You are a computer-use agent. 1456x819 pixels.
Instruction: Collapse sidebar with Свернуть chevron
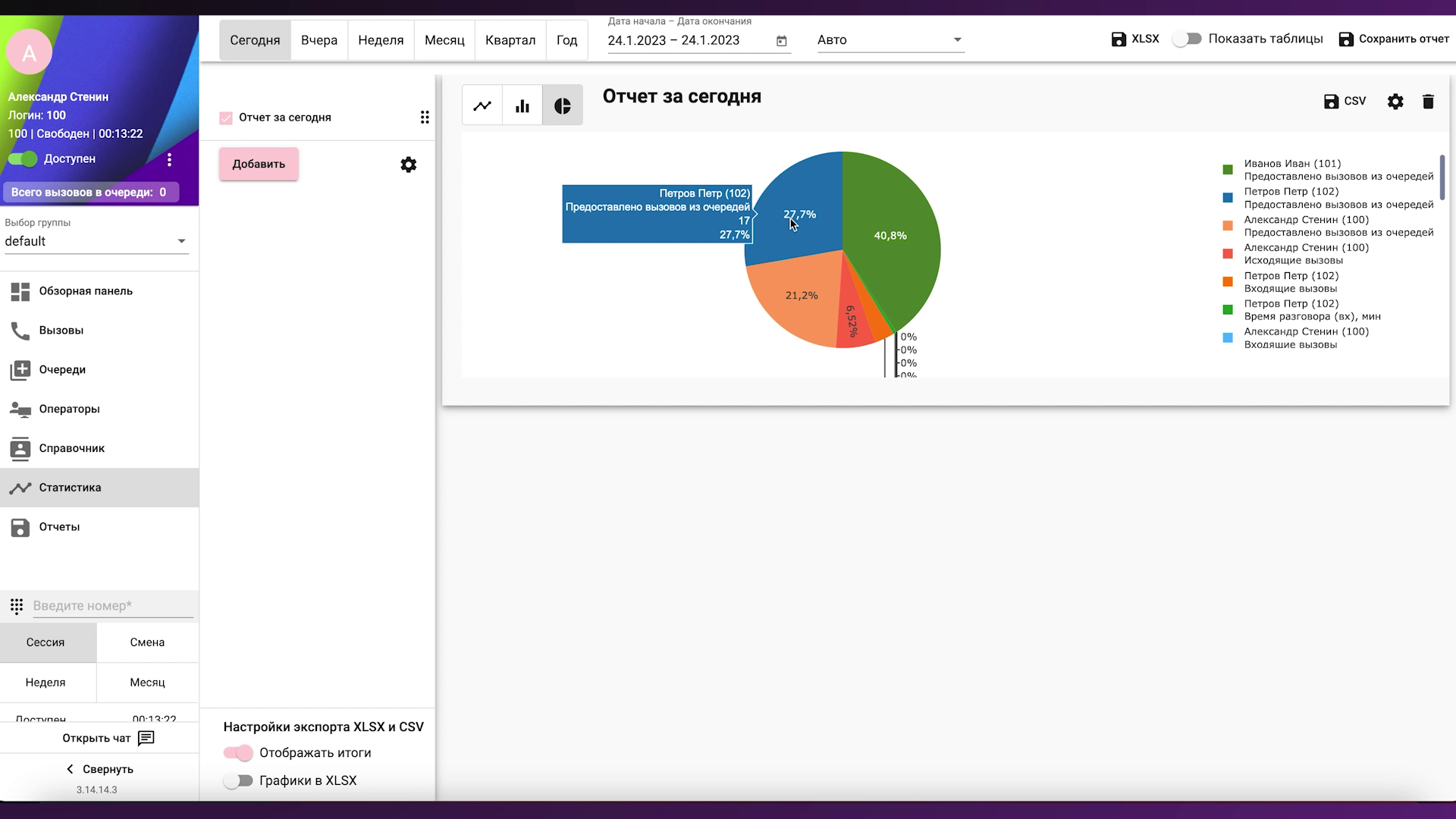[70, 769]
